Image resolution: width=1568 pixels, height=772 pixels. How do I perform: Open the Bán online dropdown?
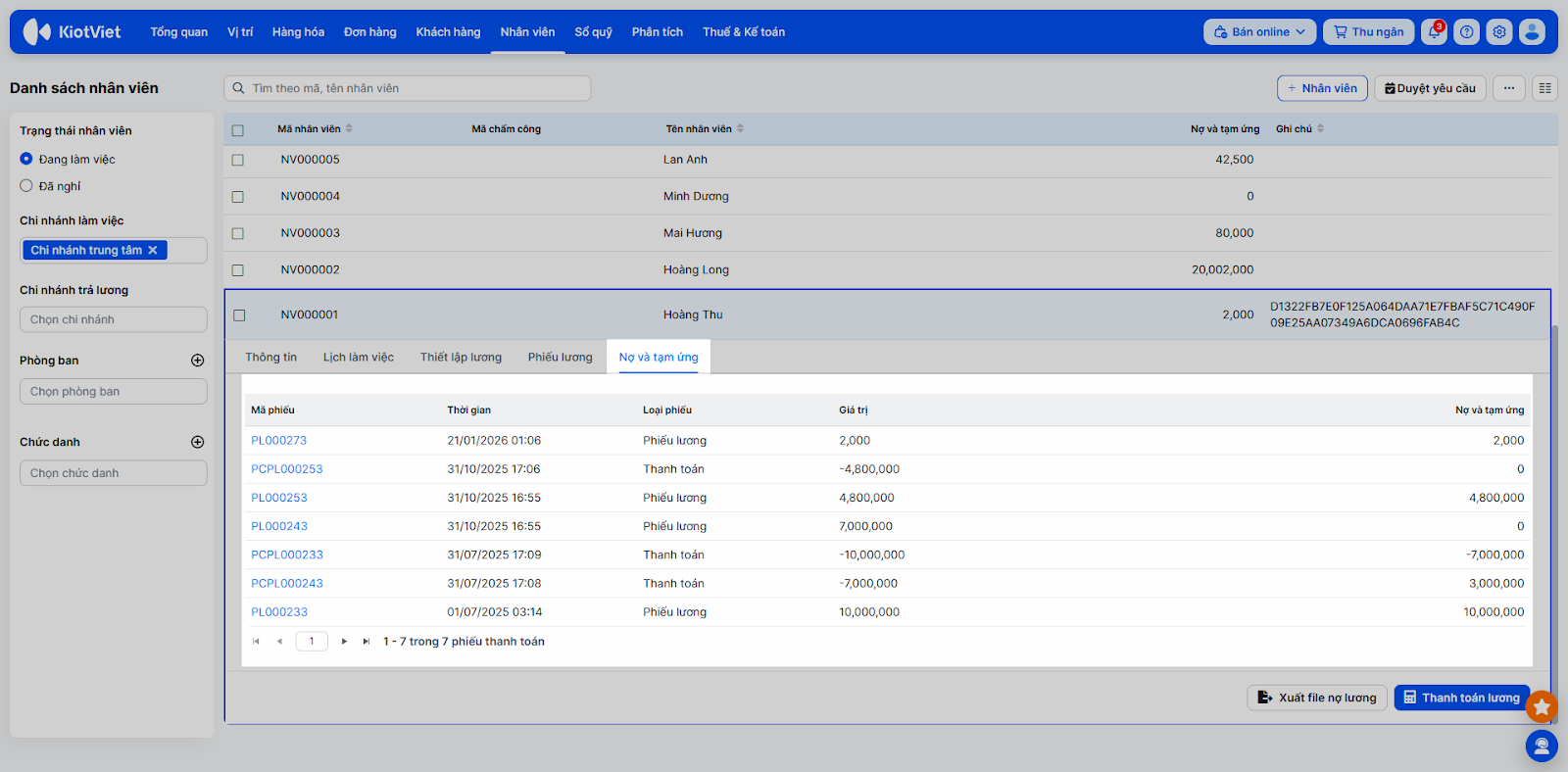pyautogui.click(x=1258, y=32)
